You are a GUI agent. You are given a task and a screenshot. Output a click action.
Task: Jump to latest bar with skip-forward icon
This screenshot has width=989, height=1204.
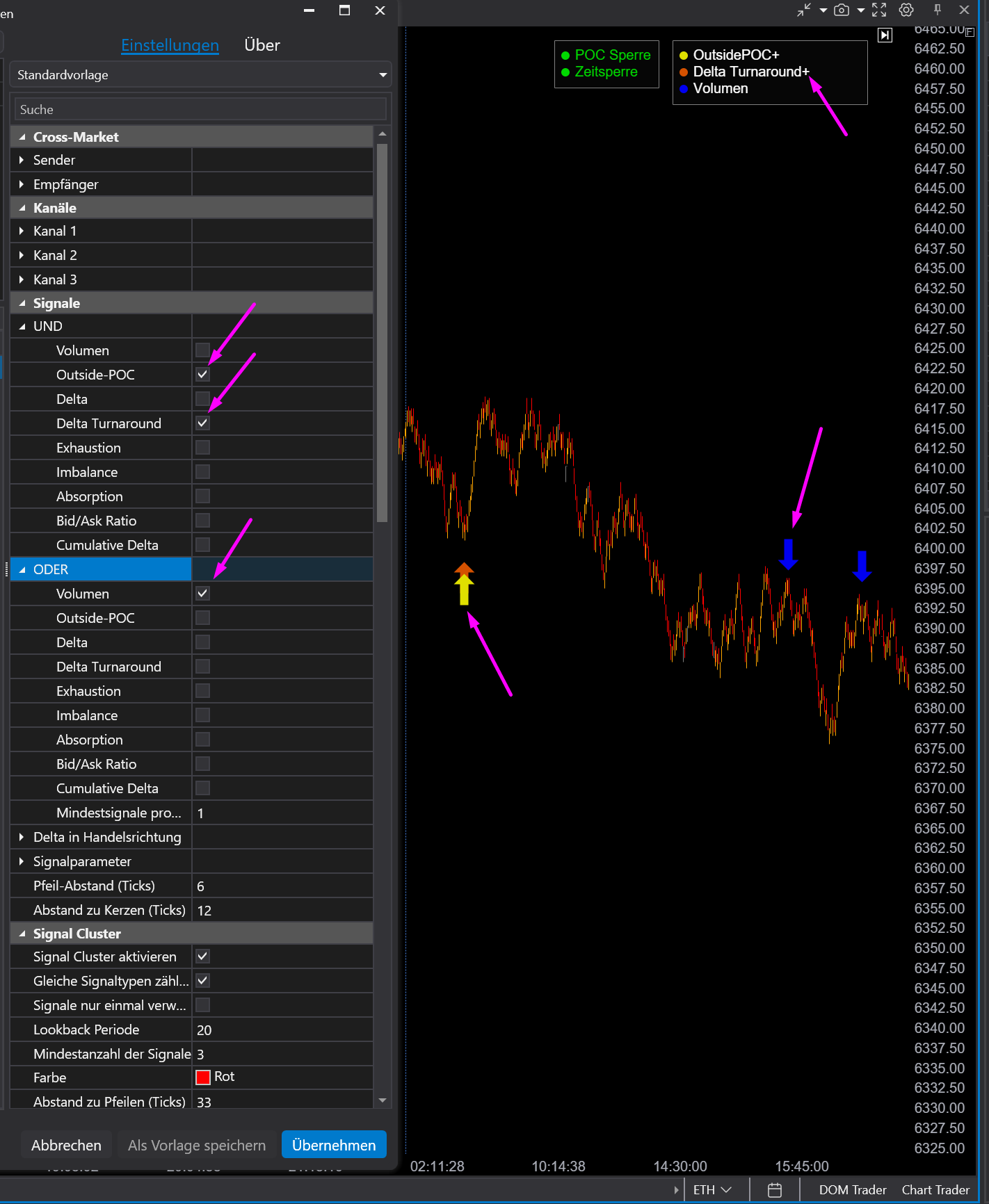pyautogui.click(x=885, y=35)
